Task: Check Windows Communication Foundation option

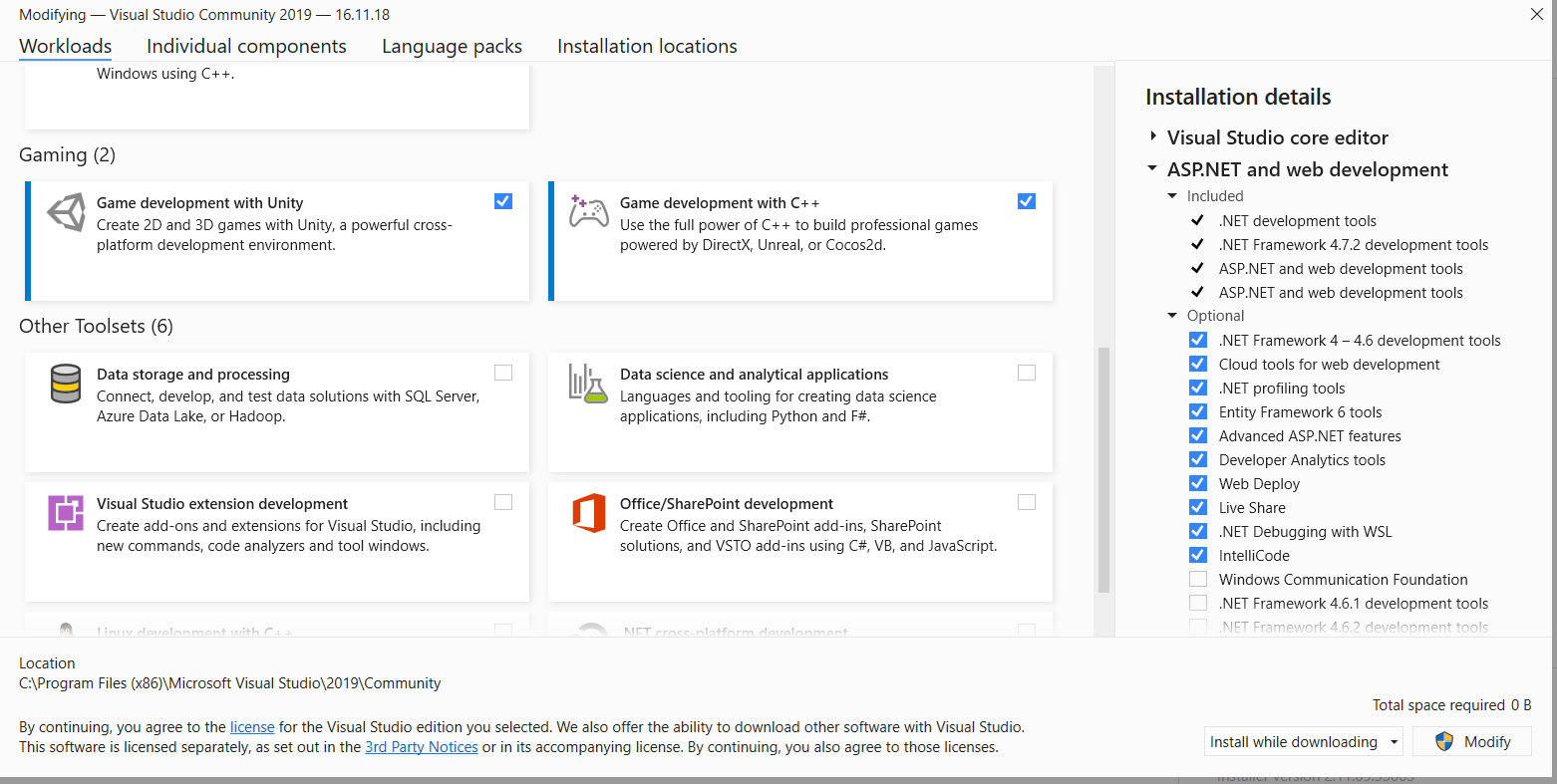Action: click(x=1198, y=579)
